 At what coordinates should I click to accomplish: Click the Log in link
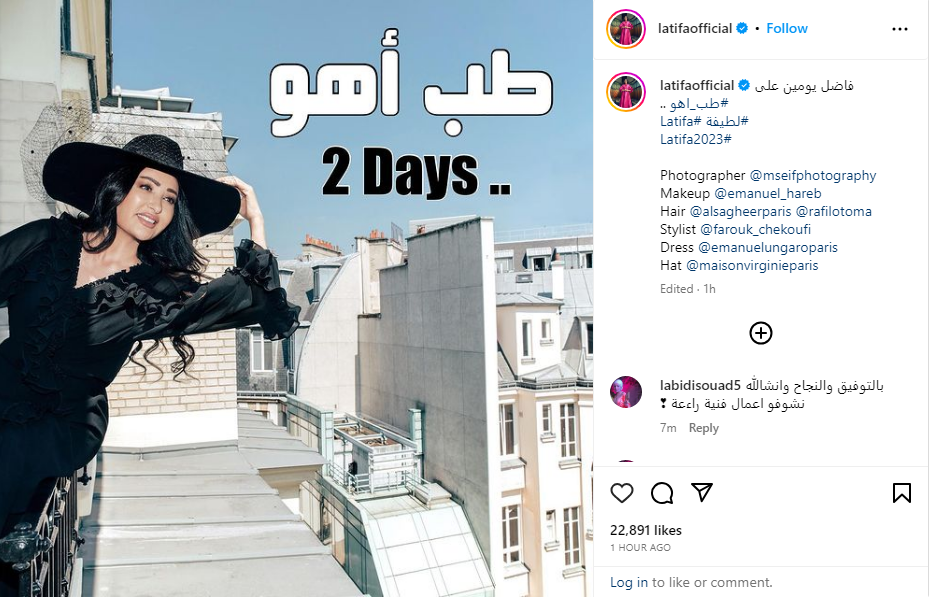pos(629,582)
